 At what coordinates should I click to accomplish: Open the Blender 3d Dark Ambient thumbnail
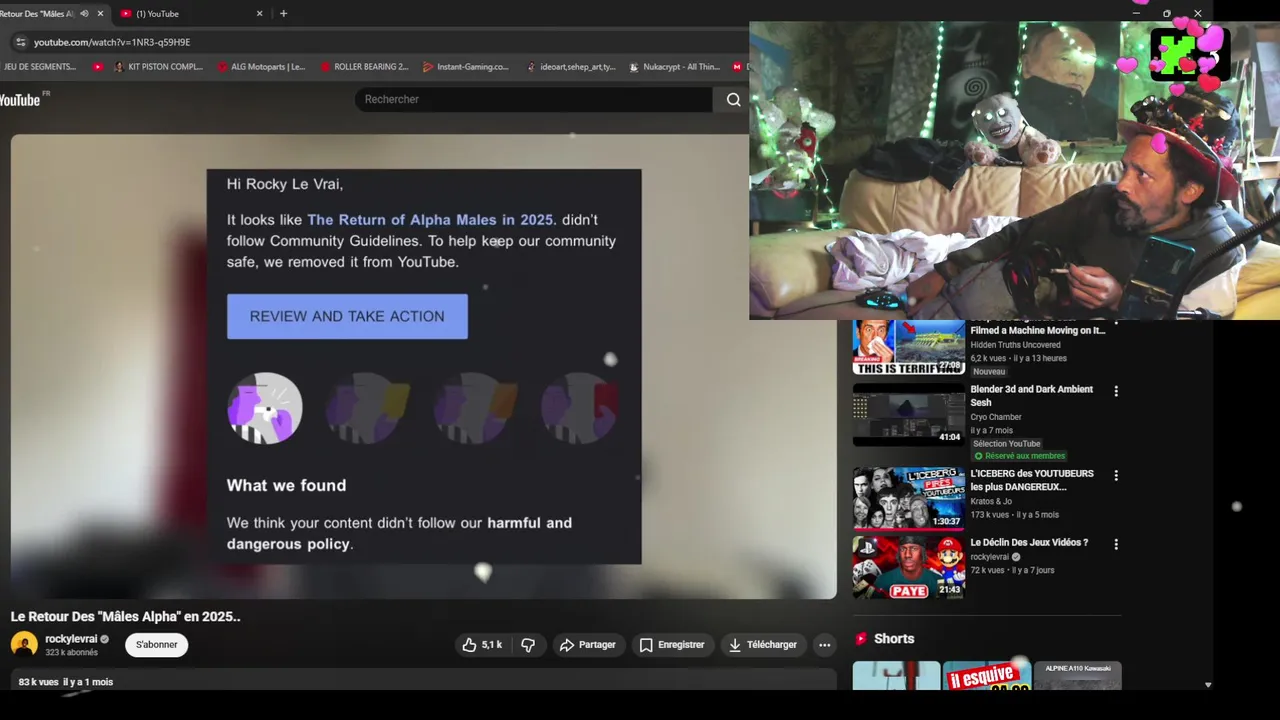(908, 414)
